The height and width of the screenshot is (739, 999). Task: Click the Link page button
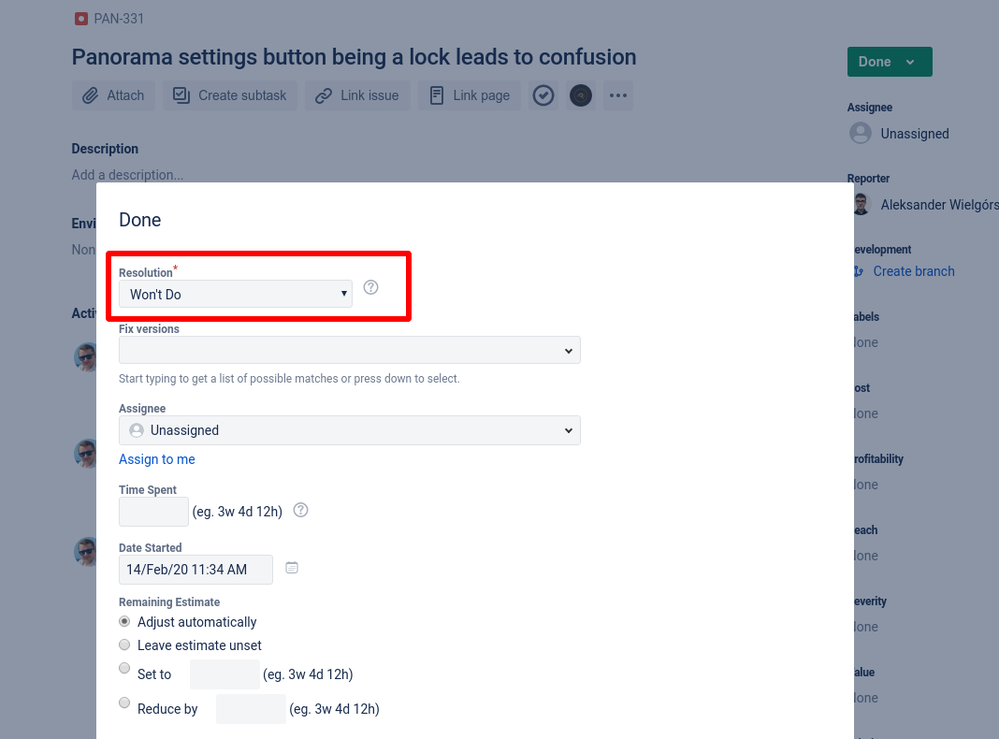pyautogui.click(x=470, y=96)
